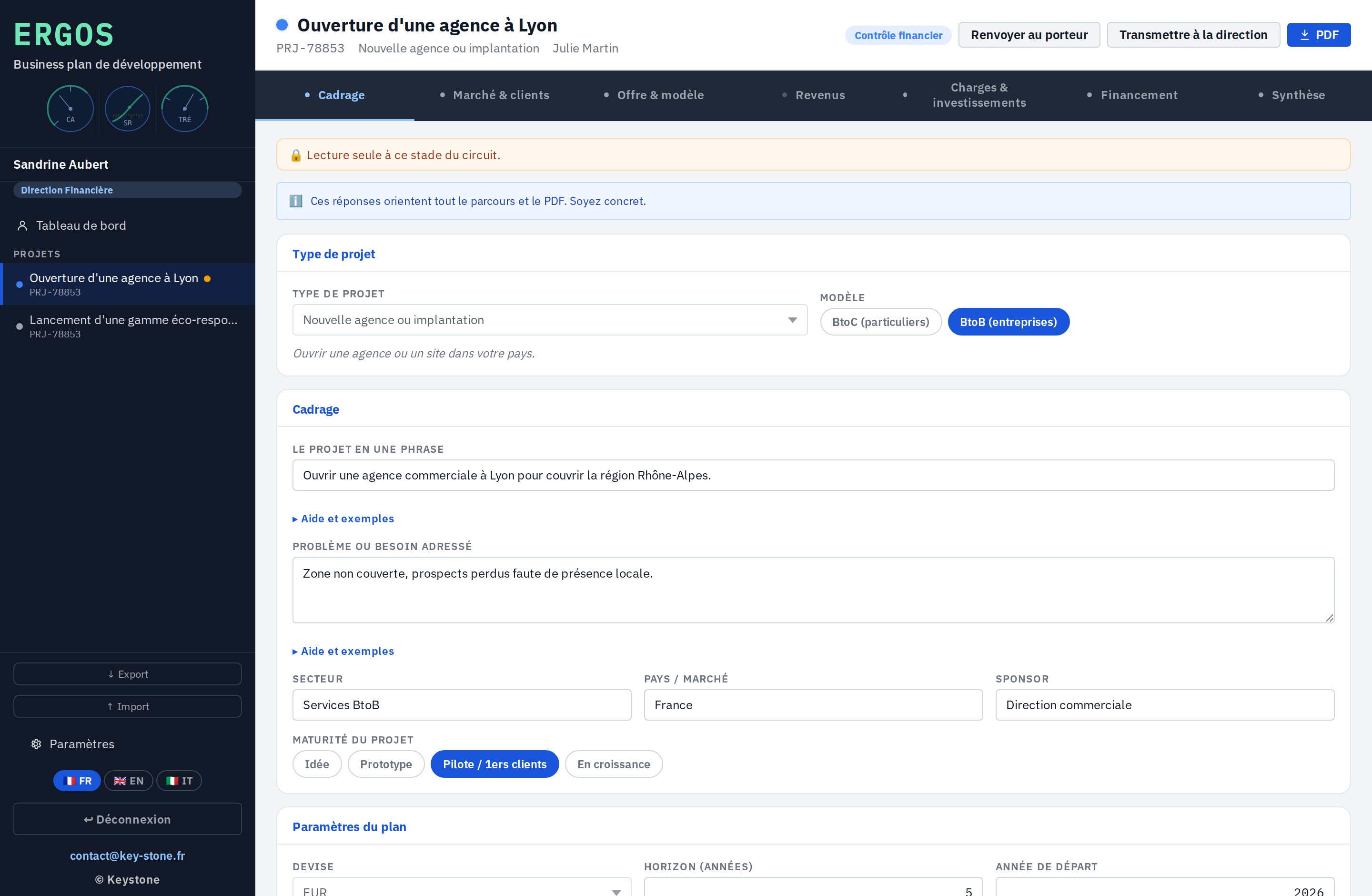Click Transmettre à la direction button
The height and width of the screenshot is (896, 1372).
1193,35
